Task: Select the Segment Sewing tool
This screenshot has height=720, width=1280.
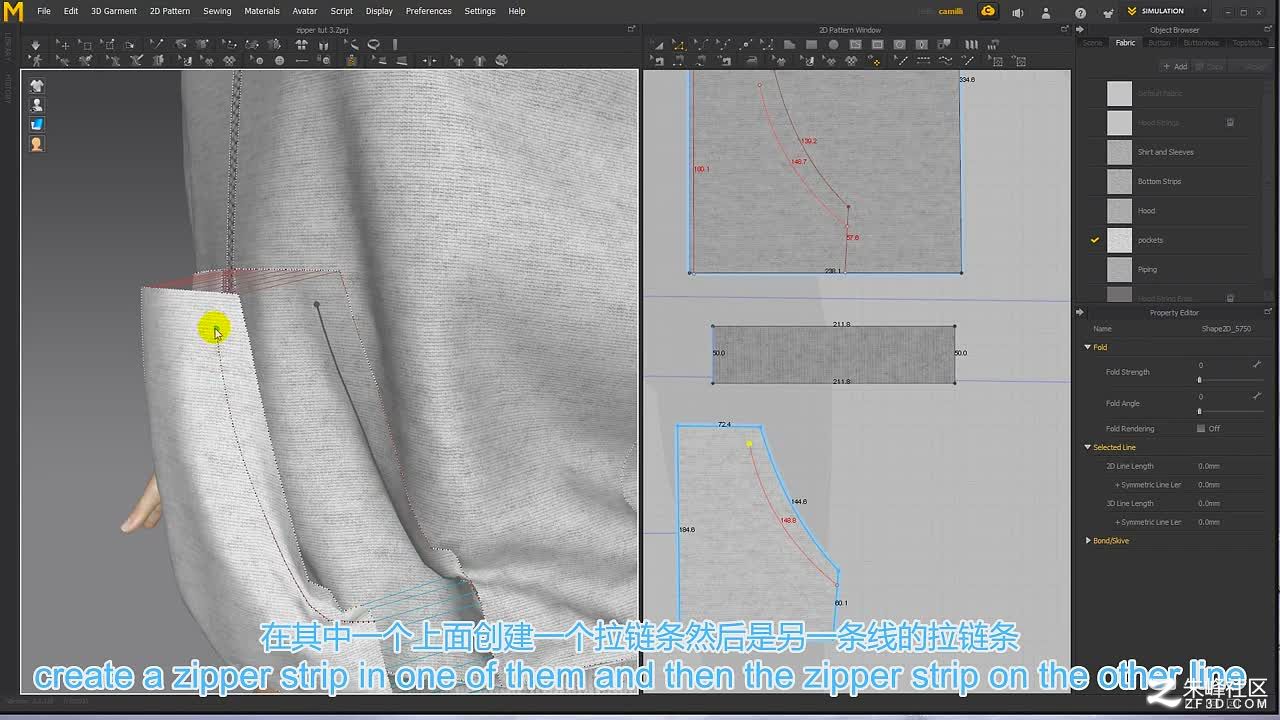Action: pos(678,62)
